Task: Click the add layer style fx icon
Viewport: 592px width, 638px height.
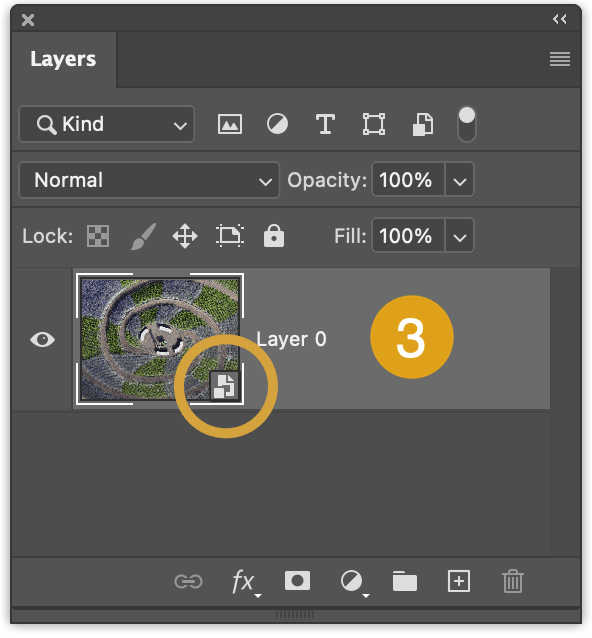Action: tap(245, 582)
